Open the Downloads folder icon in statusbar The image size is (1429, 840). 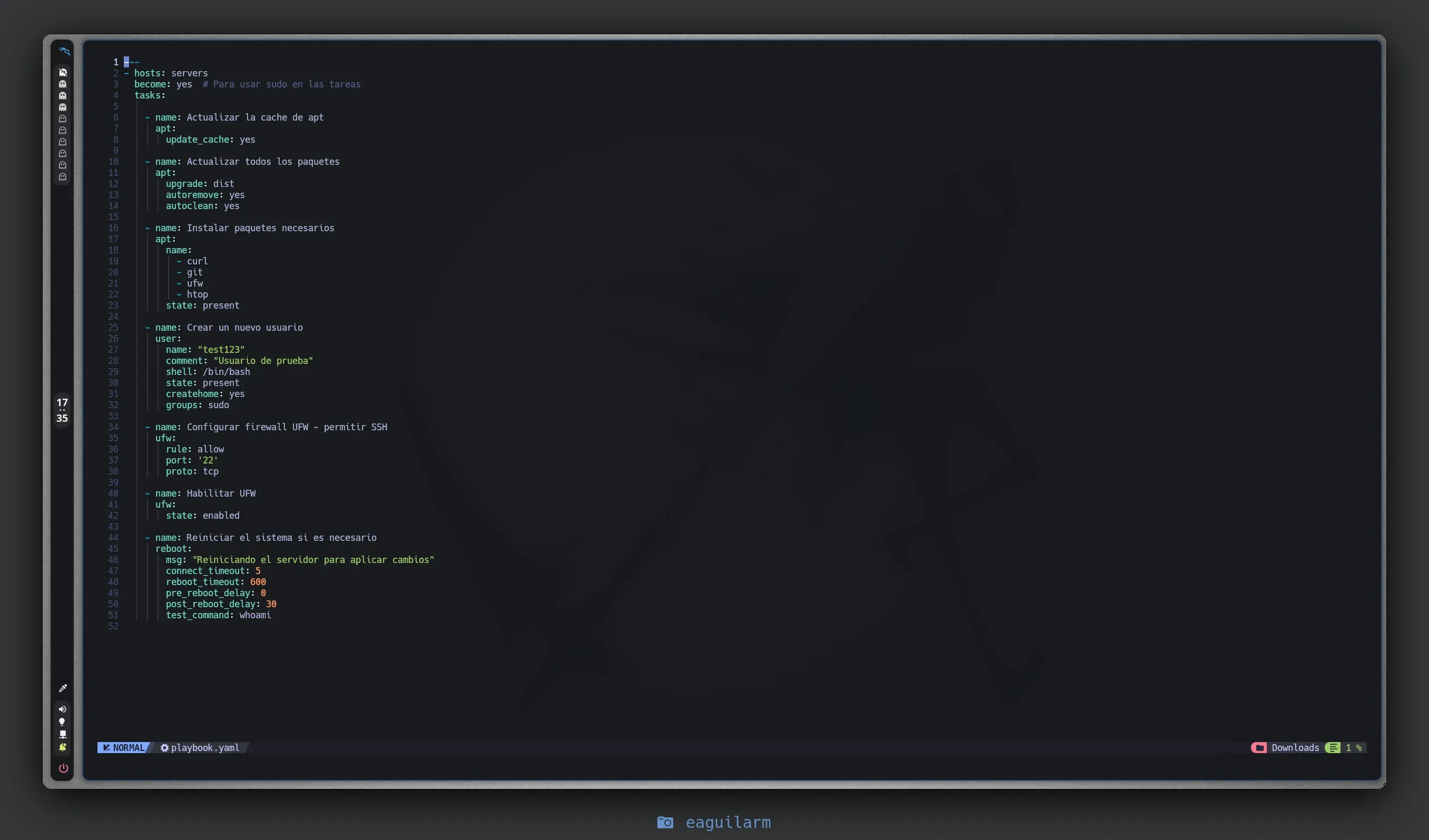1259,748
